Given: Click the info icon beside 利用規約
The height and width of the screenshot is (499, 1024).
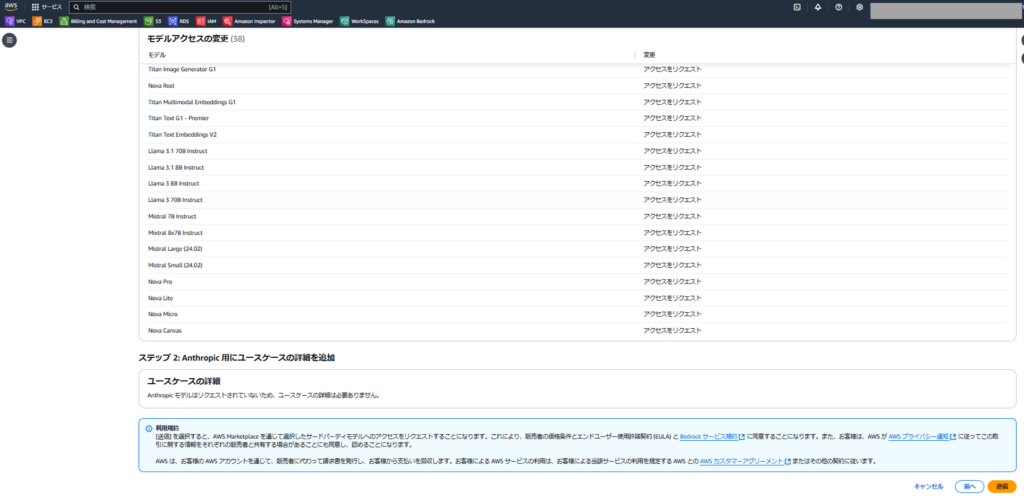Looking at the screenshot, I should coord(148,428).
